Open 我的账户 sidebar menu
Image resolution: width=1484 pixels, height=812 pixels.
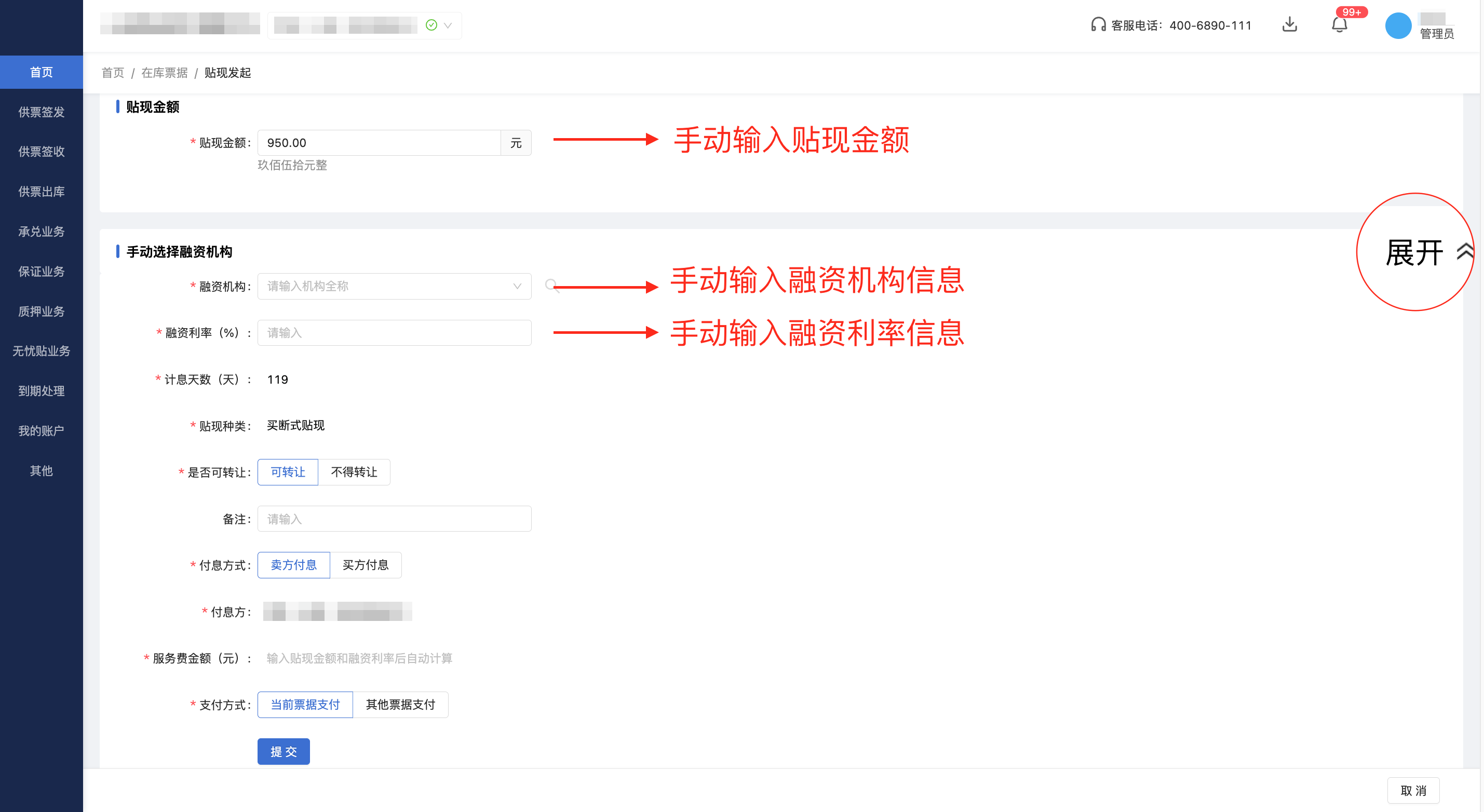coord(42,431)
